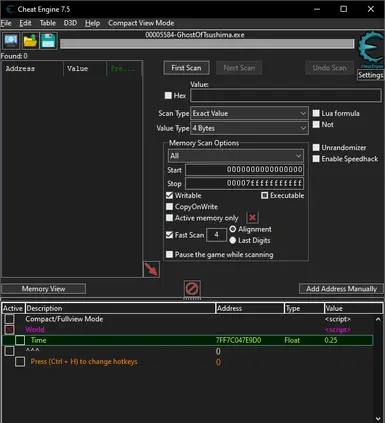Toggle the Unrandomizer checkbox

(316, 147)
